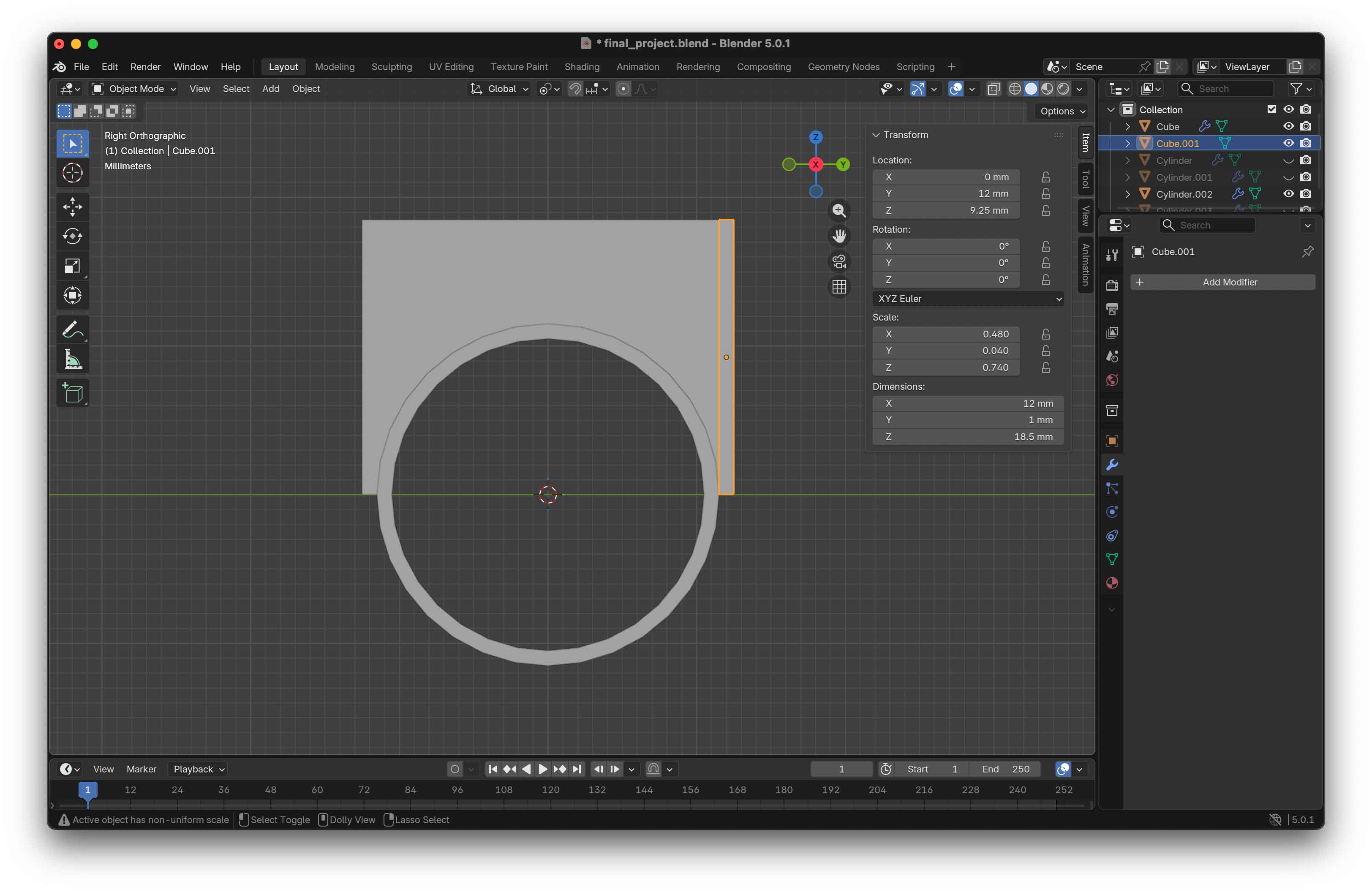Screen dimensions: 1372x892
Task: Click the Scale Z value slider field
Action: coord(945,367)
